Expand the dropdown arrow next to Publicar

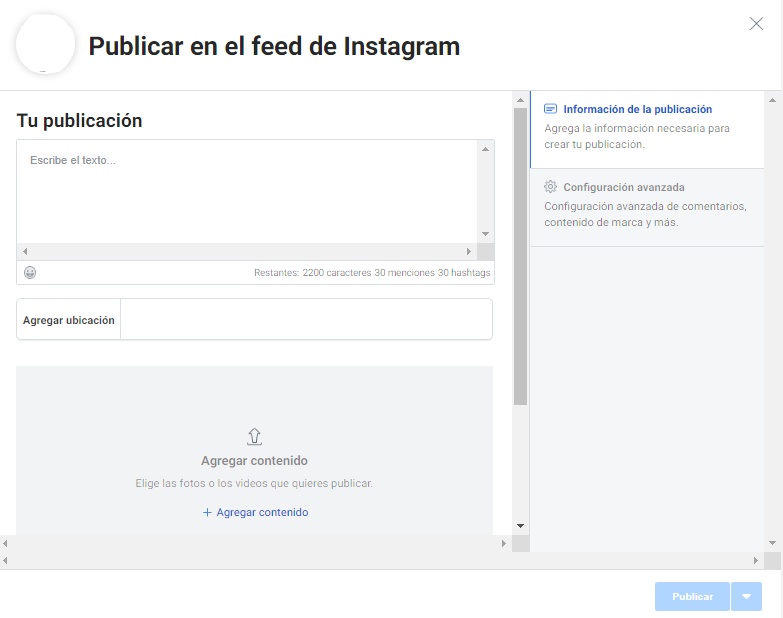point(746,596)
